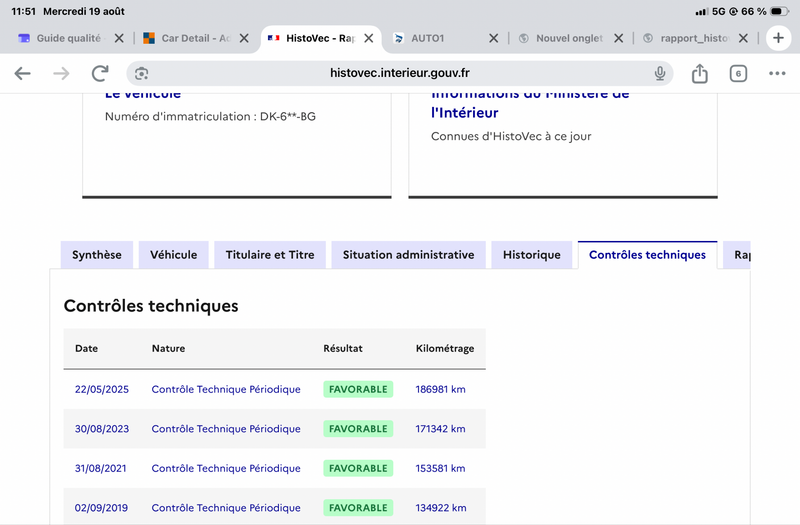
Task: Open the Situation administrative tab
Action: click(408, 255)
